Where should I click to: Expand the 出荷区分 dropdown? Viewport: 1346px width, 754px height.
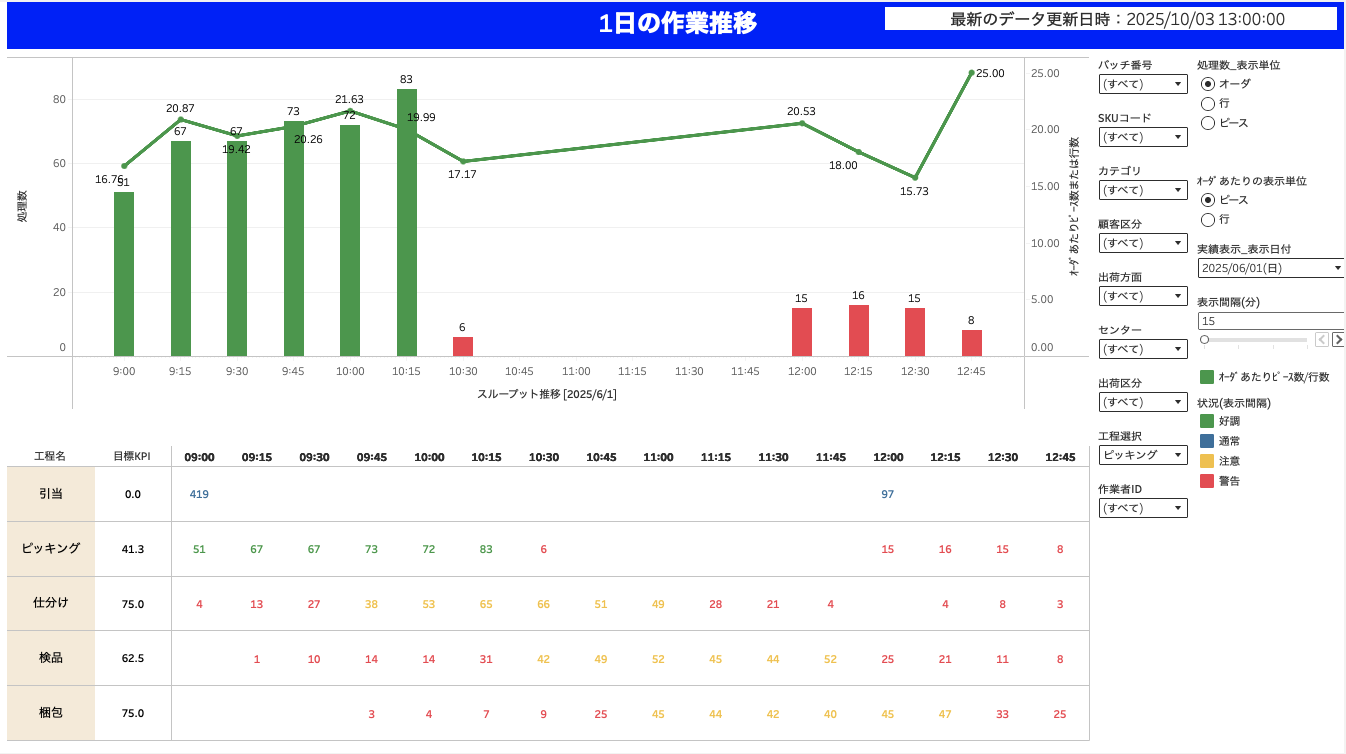coord(1143,402)
